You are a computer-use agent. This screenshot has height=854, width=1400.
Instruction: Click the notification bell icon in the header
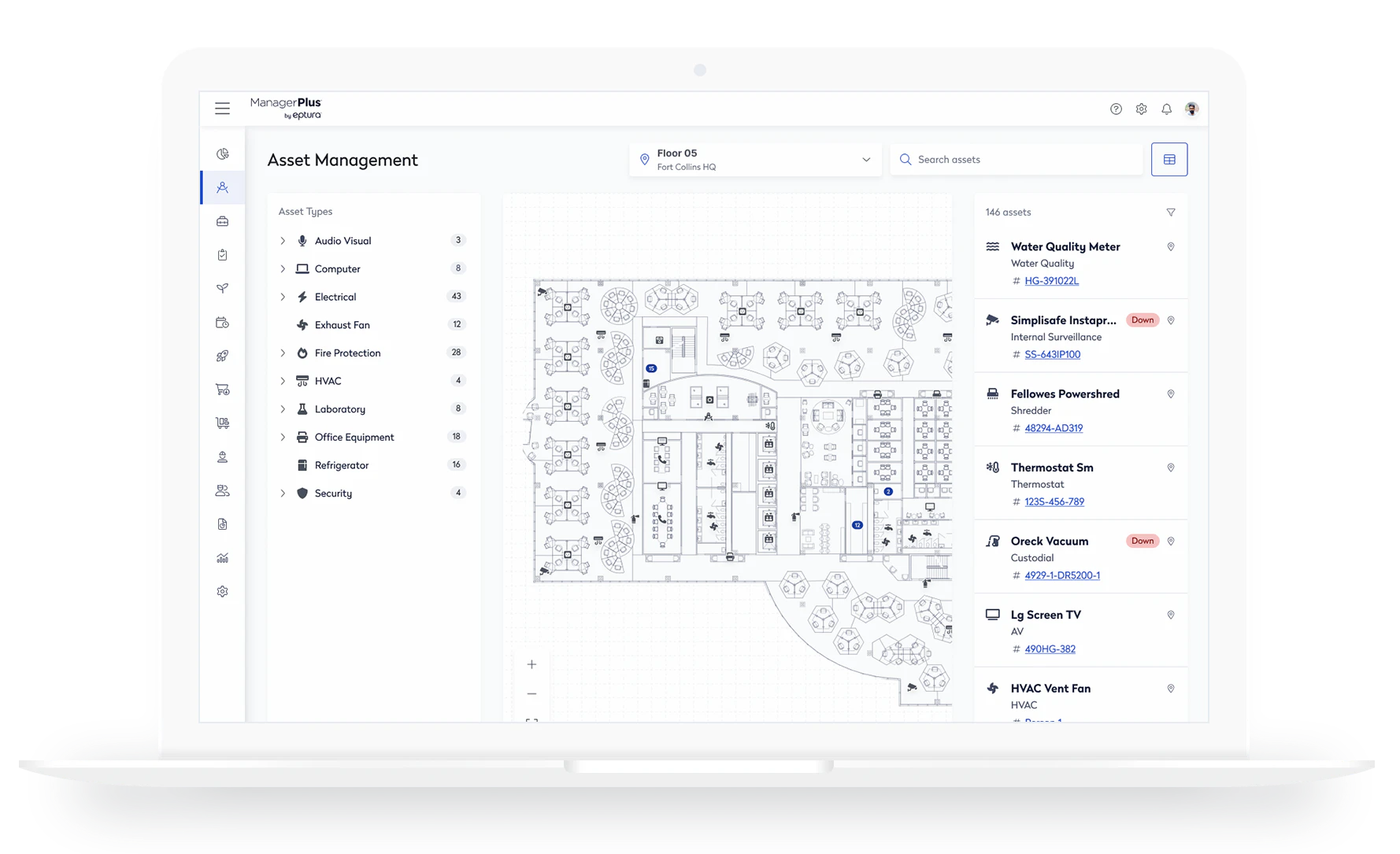pos(1166,109)
